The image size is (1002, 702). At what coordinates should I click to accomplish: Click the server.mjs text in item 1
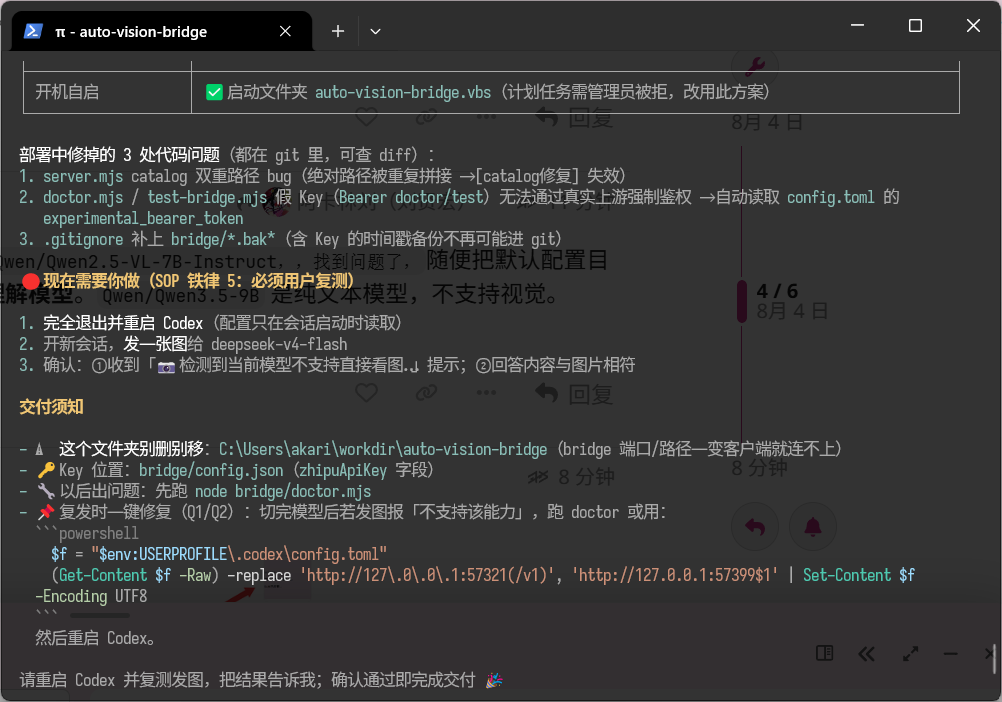pyautogui.click(x=83, y=176)
